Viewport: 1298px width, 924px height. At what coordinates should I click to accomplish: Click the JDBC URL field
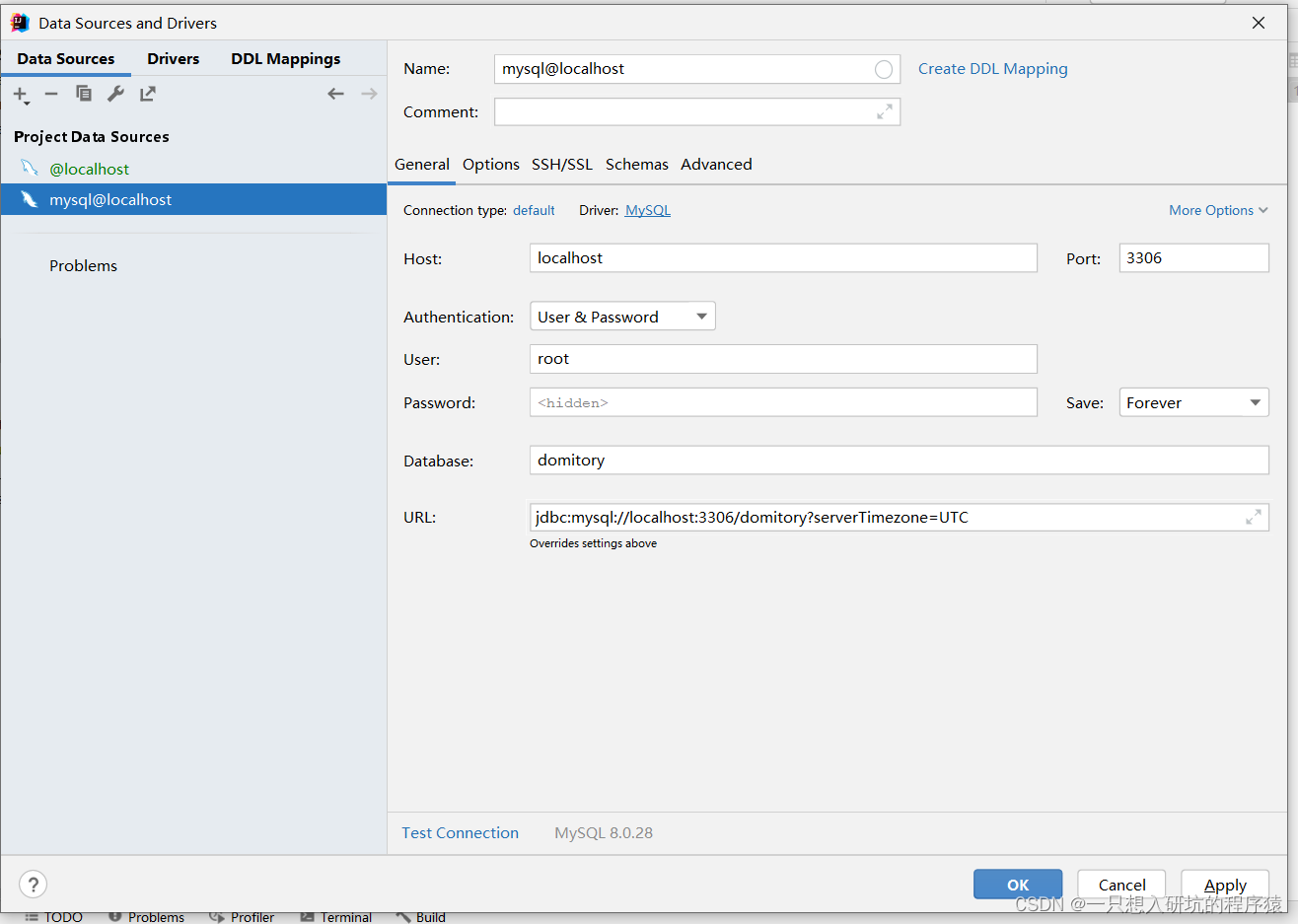tap(899, 518)
